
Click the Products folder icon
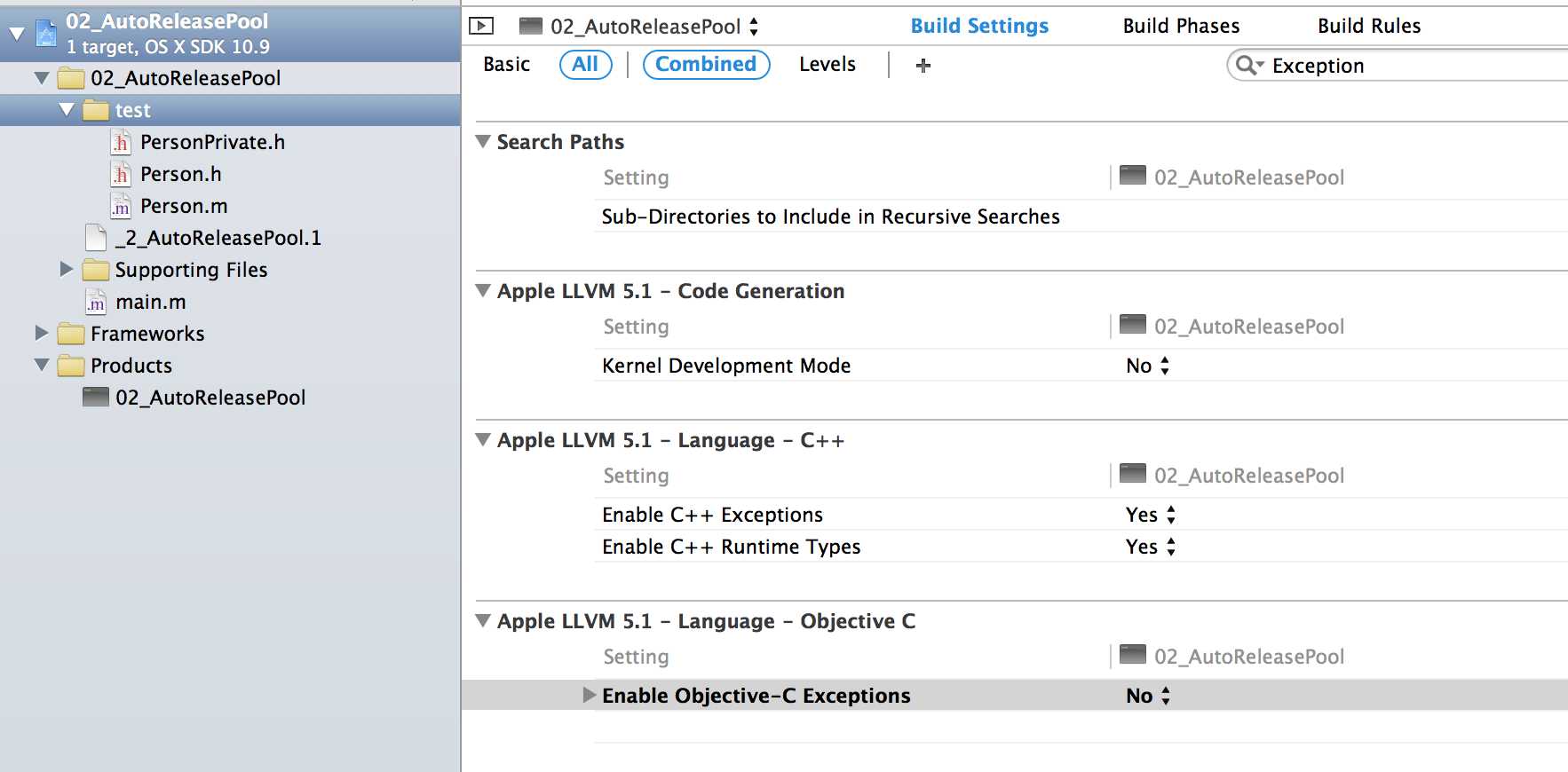[71, 366]
